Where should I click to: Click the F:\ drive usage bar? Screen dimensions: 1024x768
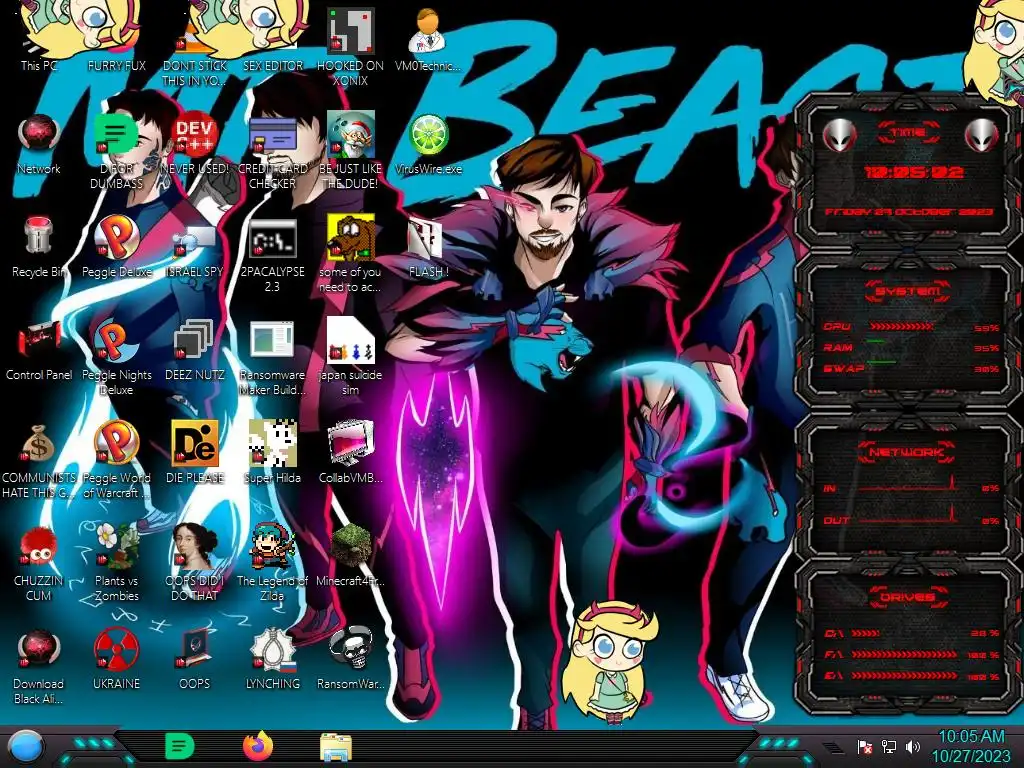(904, 654)
